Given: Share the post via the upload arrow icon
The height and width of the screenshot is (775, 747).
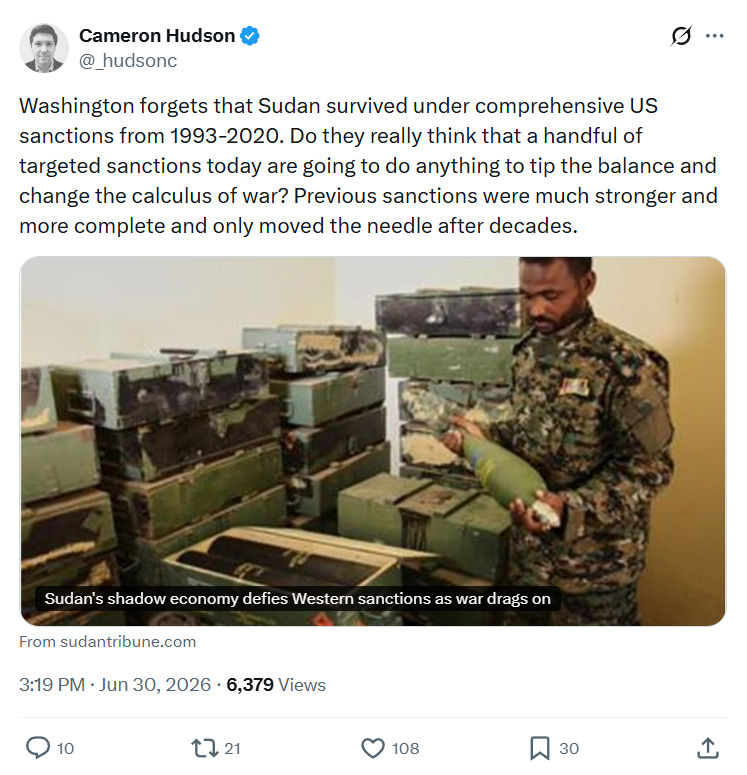Looking at the screenshot, I should point(708,748).
